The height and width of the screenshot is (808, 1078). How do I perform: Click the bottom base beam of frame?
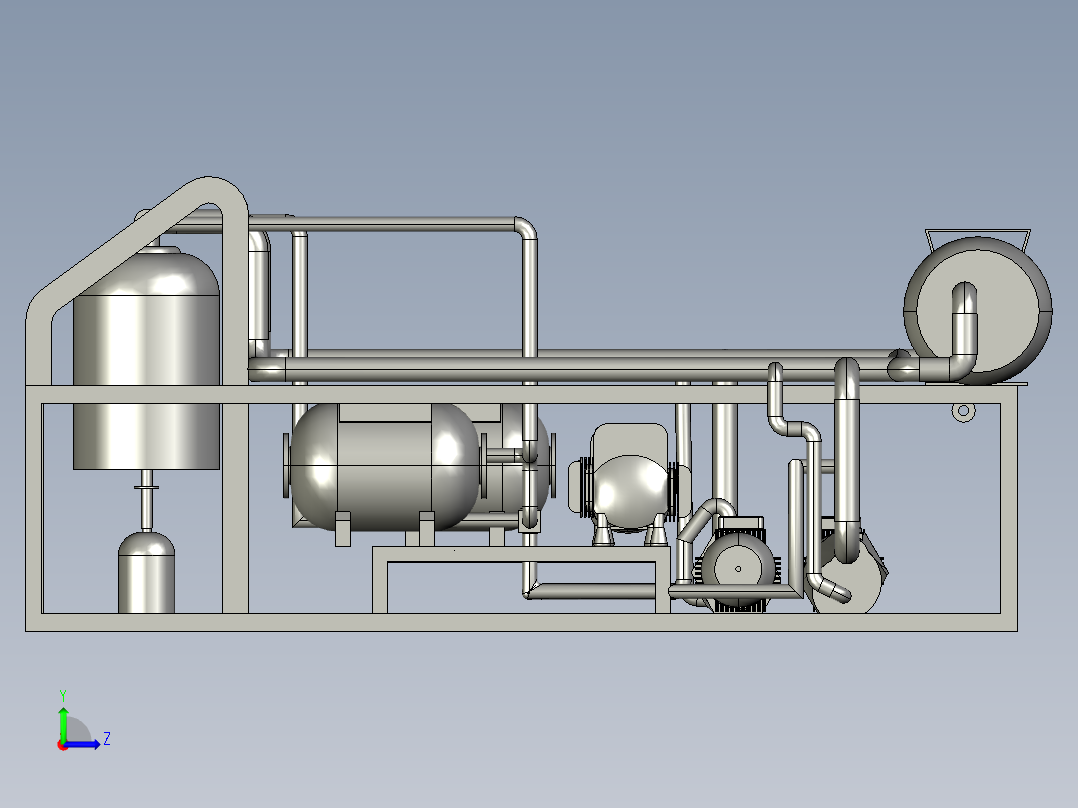pyautogui.click(x=521, y=622)
